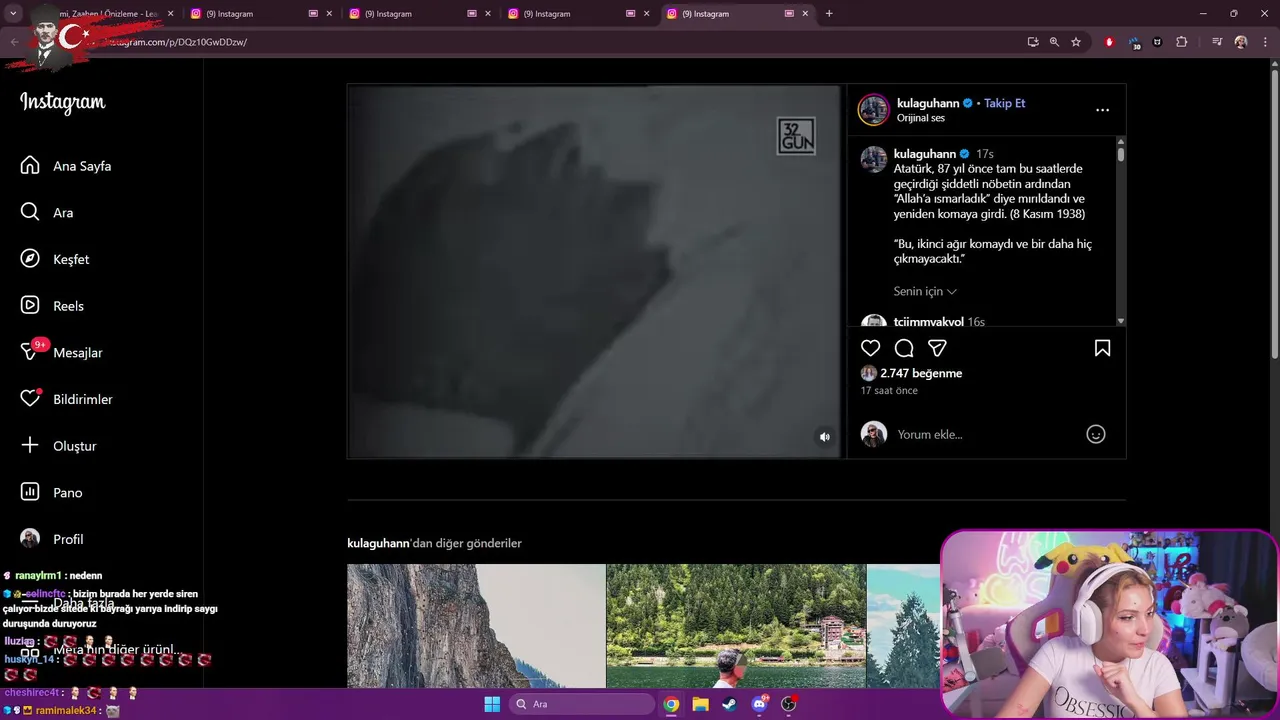Expand the Senin için comment sort dropdown

tap(925, 291)
